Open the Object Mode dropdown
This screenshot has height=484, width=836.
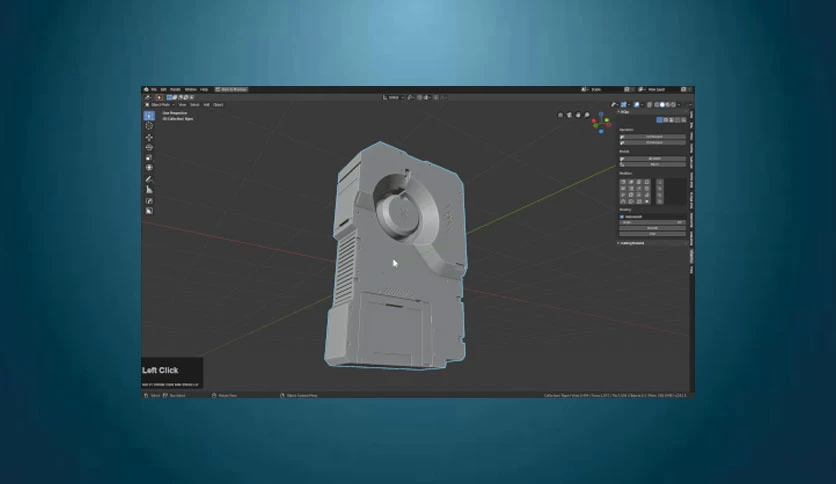click(160, 104)
